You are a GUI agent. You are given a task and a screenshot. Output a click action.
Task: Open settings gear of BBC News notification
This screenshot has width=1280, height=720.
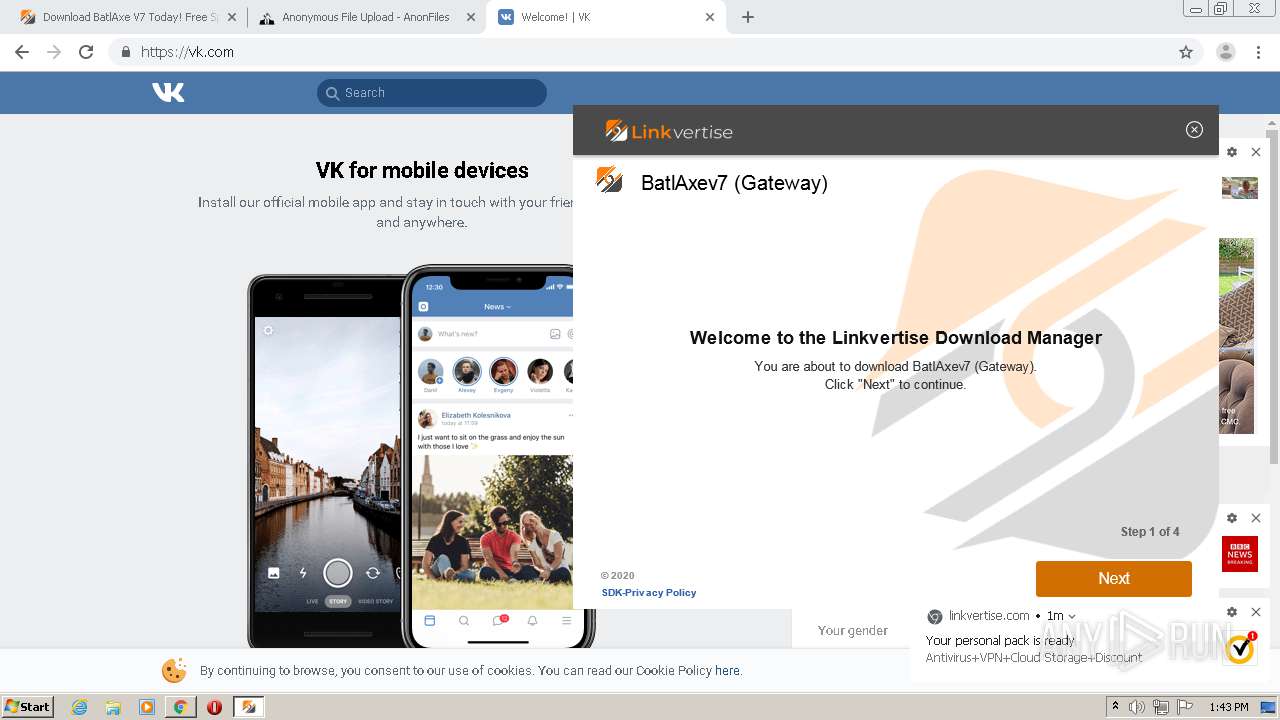(x=1232, y=518)
